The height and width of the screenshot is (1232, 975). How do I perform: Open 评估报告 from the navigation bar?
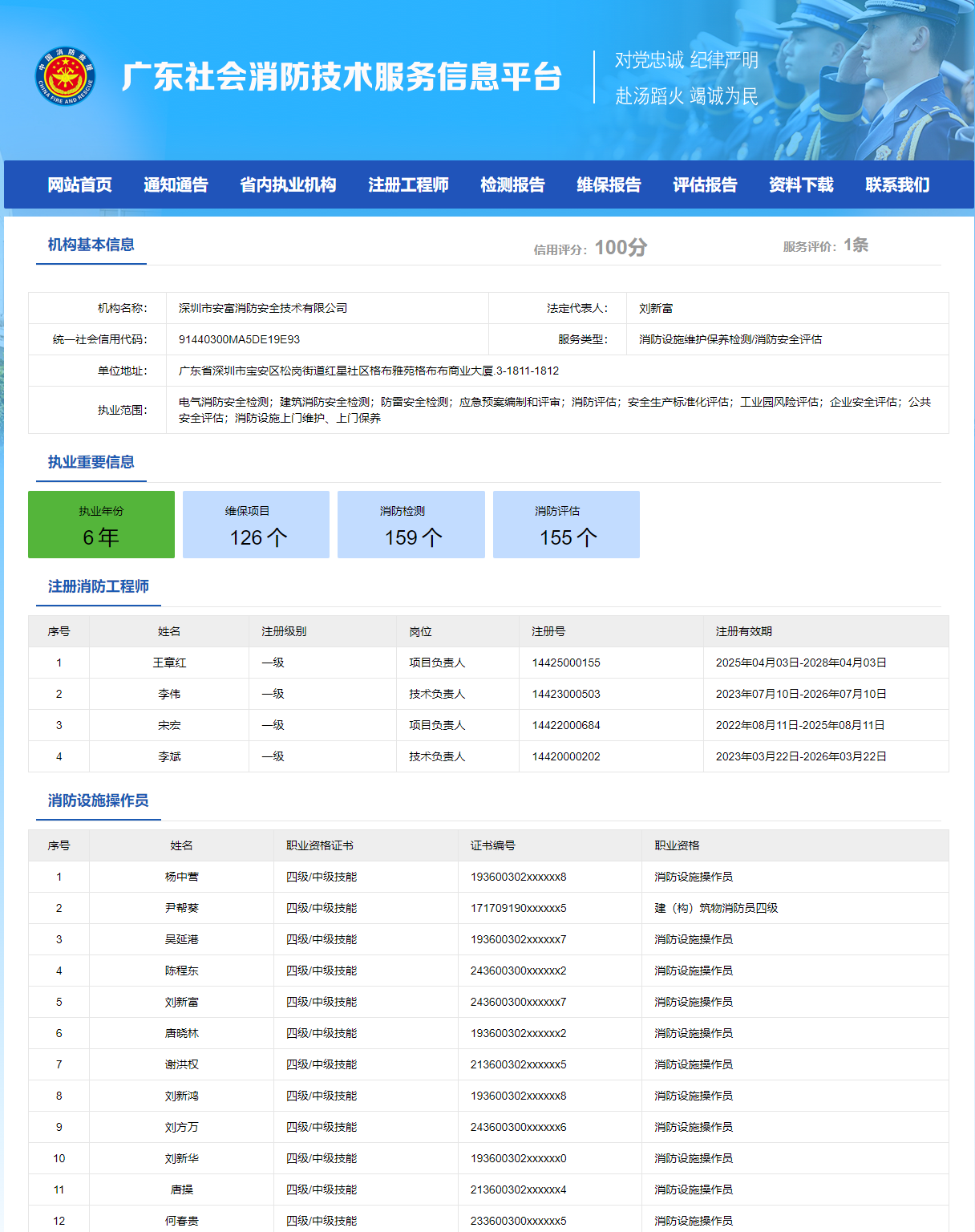705,185
